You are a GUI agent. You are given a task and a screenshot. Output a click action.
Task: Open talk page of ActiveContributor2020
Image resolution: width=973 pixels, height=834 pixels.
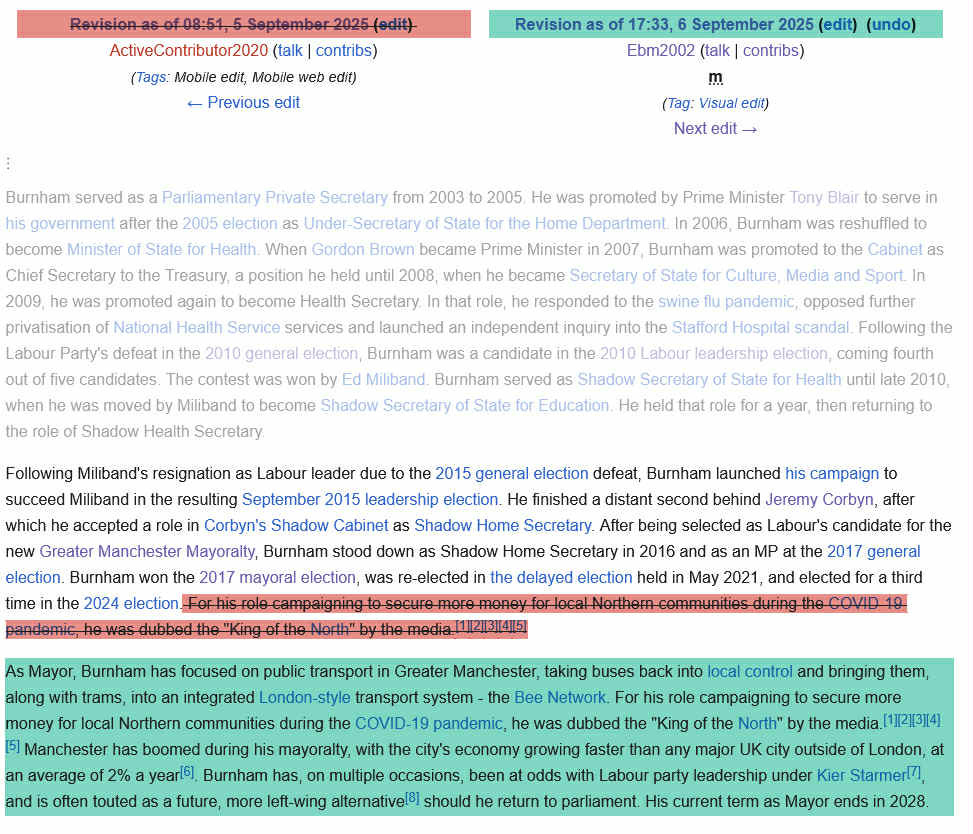pos(290,50)
